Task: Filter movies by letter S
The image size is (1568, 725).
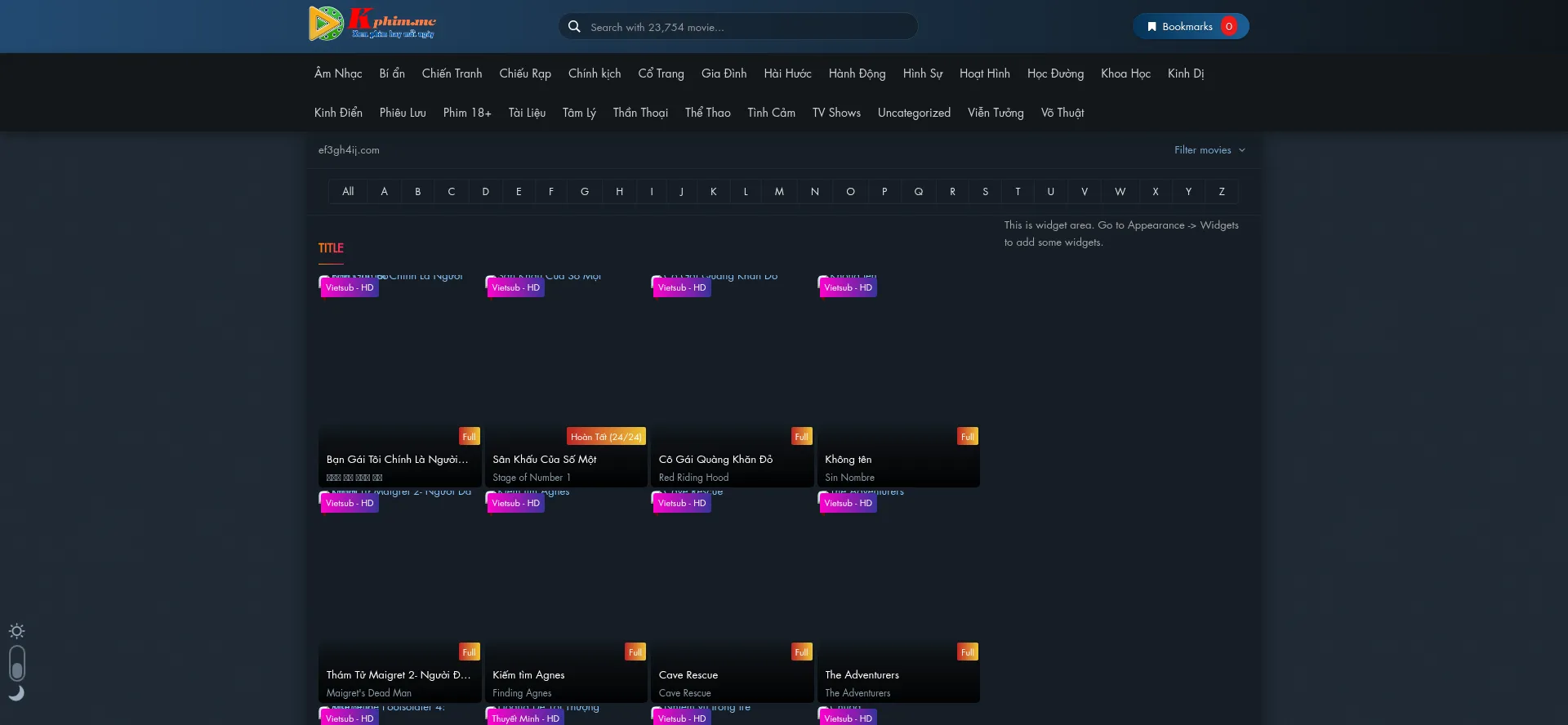Action: [986, 192]
